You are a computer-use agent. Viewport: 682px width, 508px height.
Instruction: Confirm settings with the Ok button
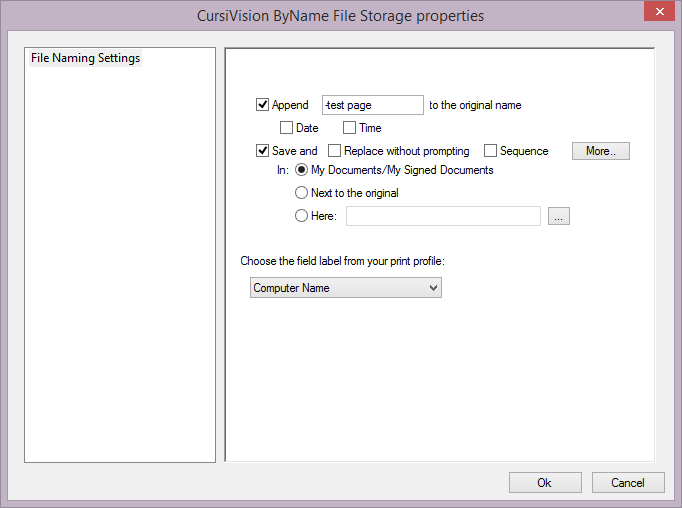coord(544,483)
